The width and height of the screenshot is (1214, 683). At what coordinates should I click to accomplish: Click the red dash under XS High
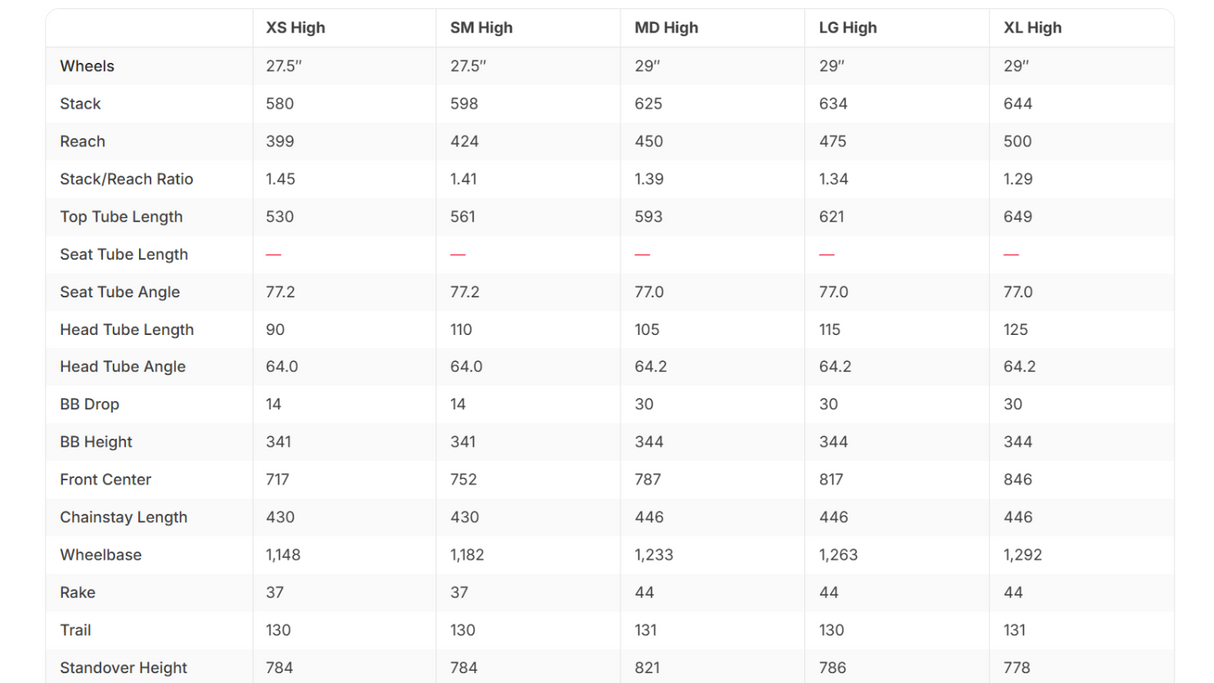pos(273,255)
